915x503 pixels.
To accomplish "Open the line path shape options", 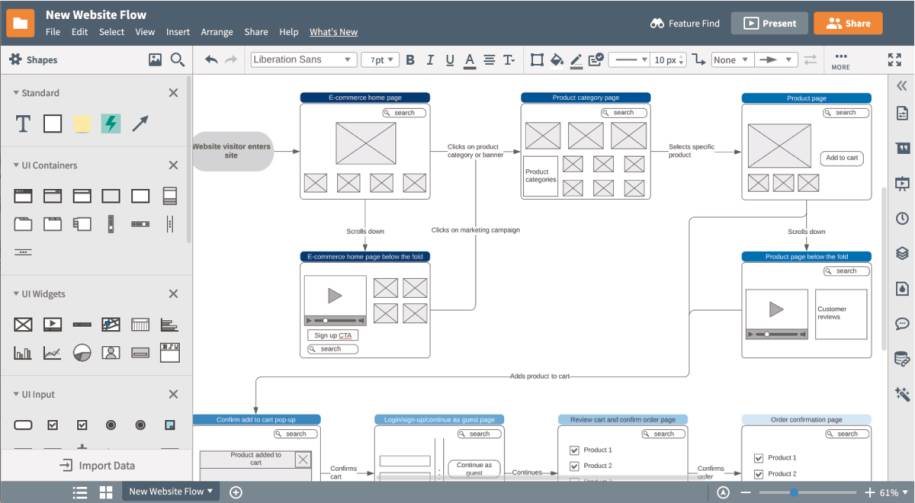I will tap(699, 60).
